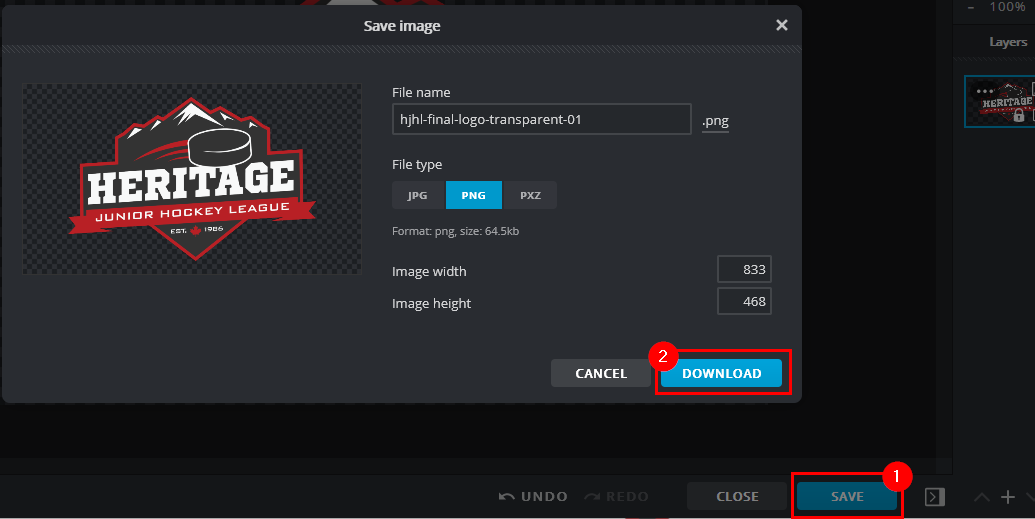
Task: Click the 'Image height' label
Action: (x=432, y=304)
